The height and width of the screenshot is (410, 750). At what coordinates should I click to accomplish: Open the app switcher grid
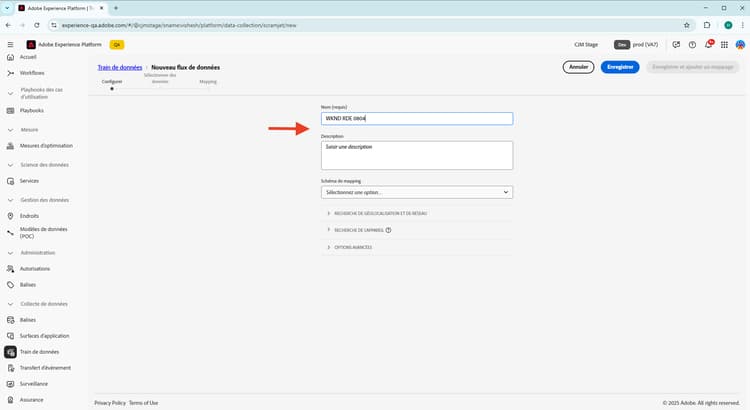(x=724, y=44)
